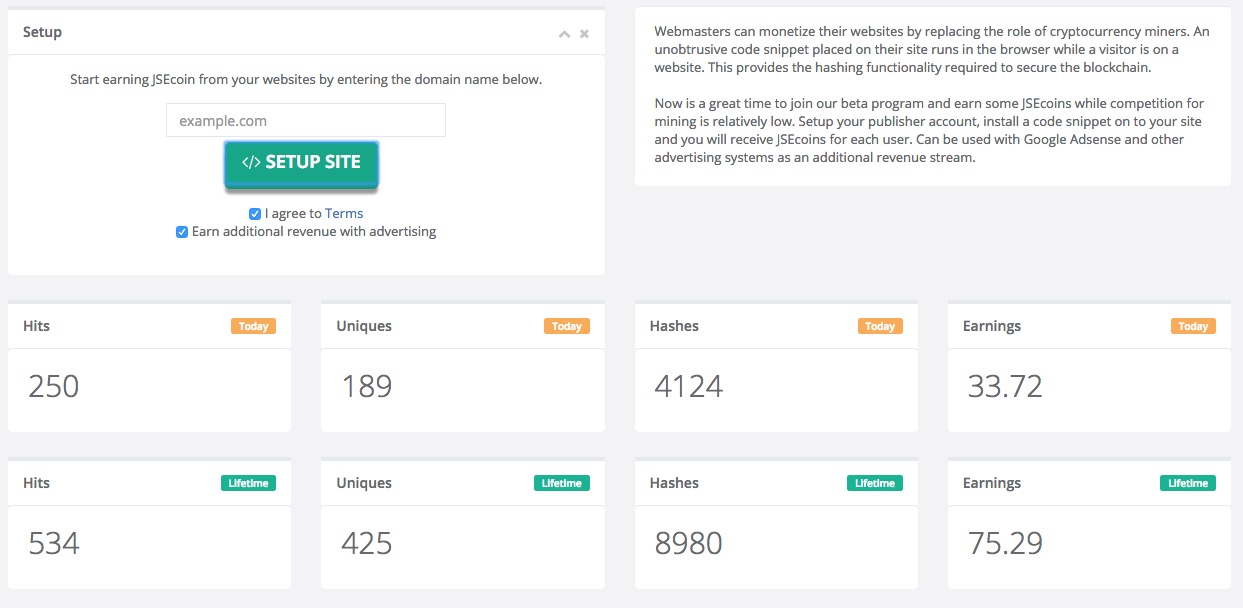Screen dimensions: 1243x608
Task: Select the 250 hits today value
Action: tap(54, 386)
